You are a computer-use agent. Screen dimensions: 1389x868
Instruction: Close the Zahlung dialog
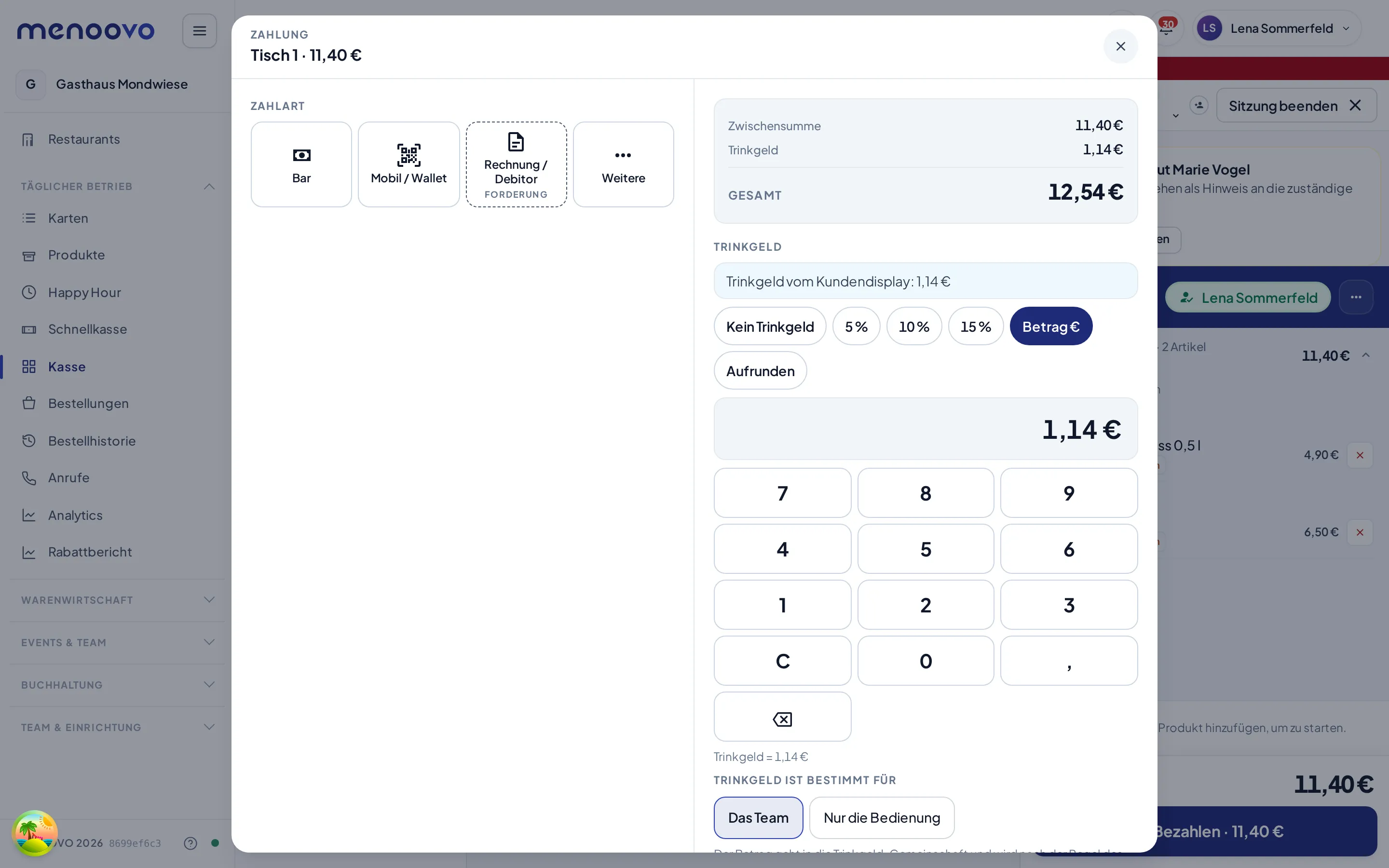click(1120, 46)
